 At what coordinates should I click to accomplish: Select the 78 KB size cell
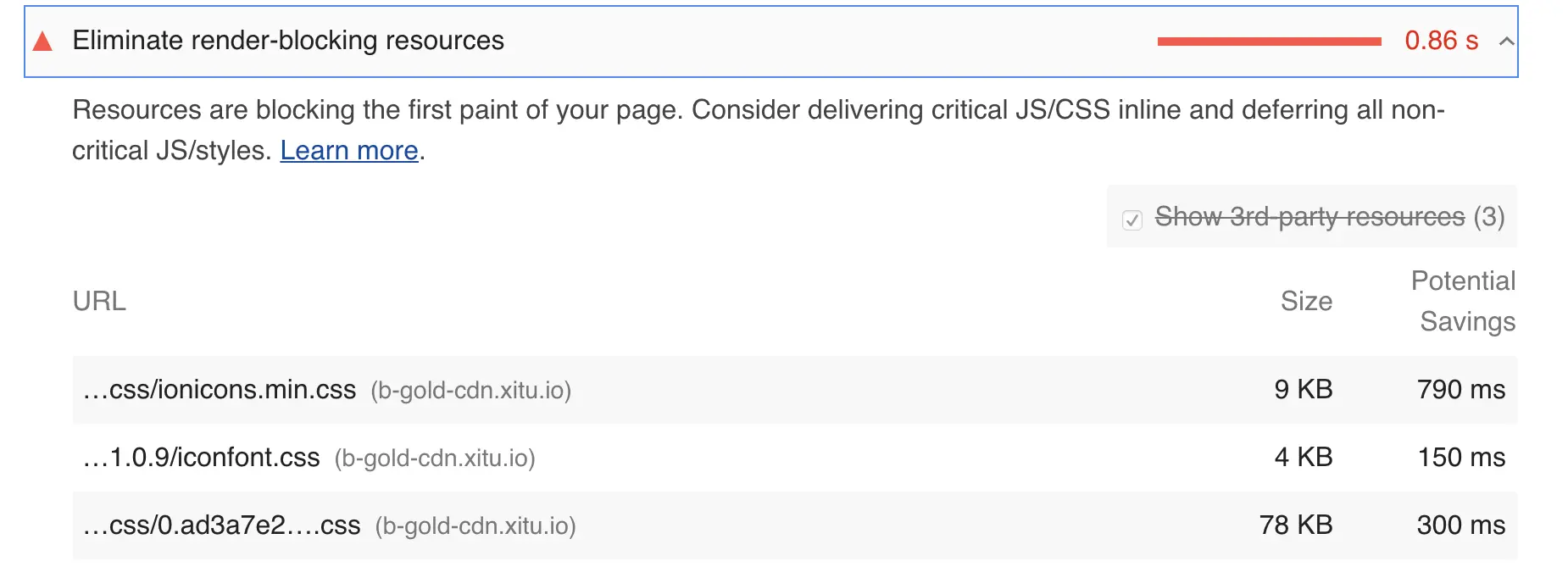click(1296, 525)
